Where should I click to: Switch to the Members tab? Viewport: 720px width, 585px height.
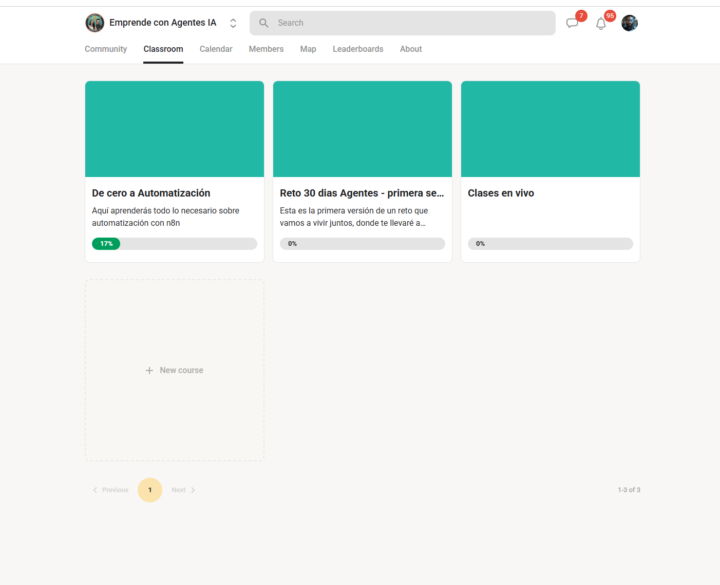[266, 49]
